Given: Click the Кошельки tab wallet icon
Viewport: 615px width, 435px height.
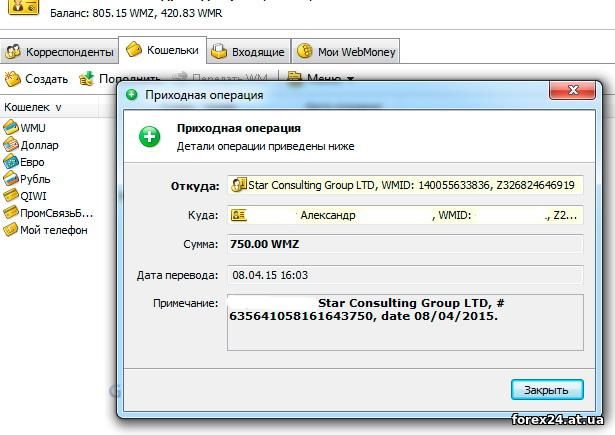Looking at the screenshot, I should pyautogui.click(x=134, y=49).
